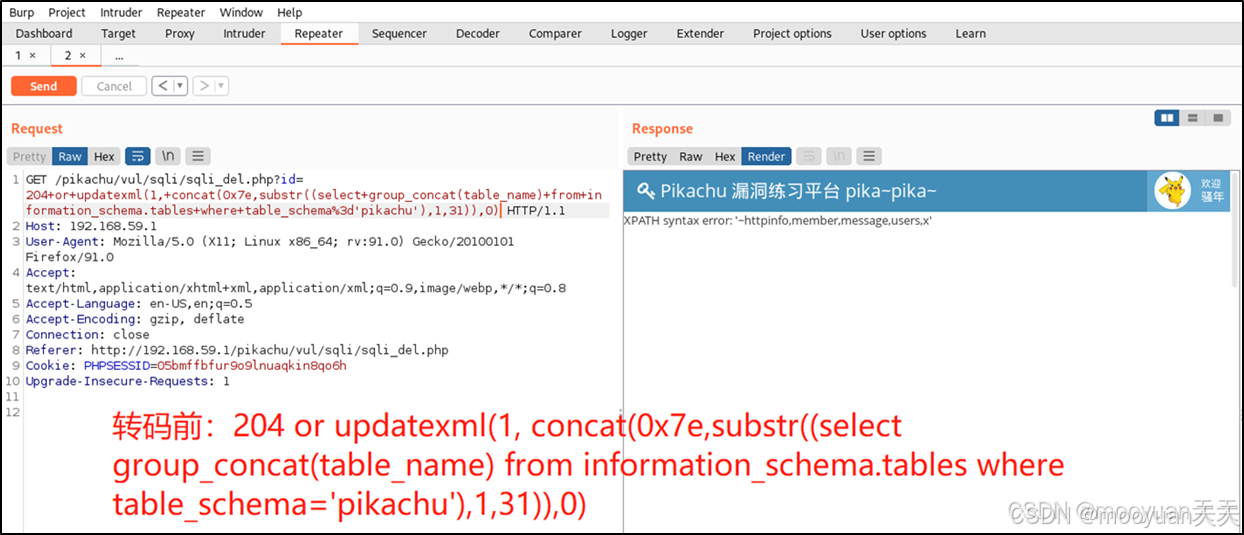Image resolution: width=1244 pixels, height=535 pixels.
Task: Click the Cancel button
Action: tap(114, 86)
